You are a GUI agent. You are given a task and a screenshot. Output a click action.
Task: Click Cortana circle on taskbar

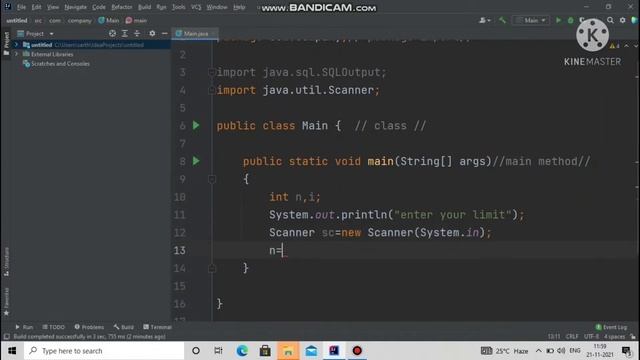pyautogui.click(x=196, y=351)
